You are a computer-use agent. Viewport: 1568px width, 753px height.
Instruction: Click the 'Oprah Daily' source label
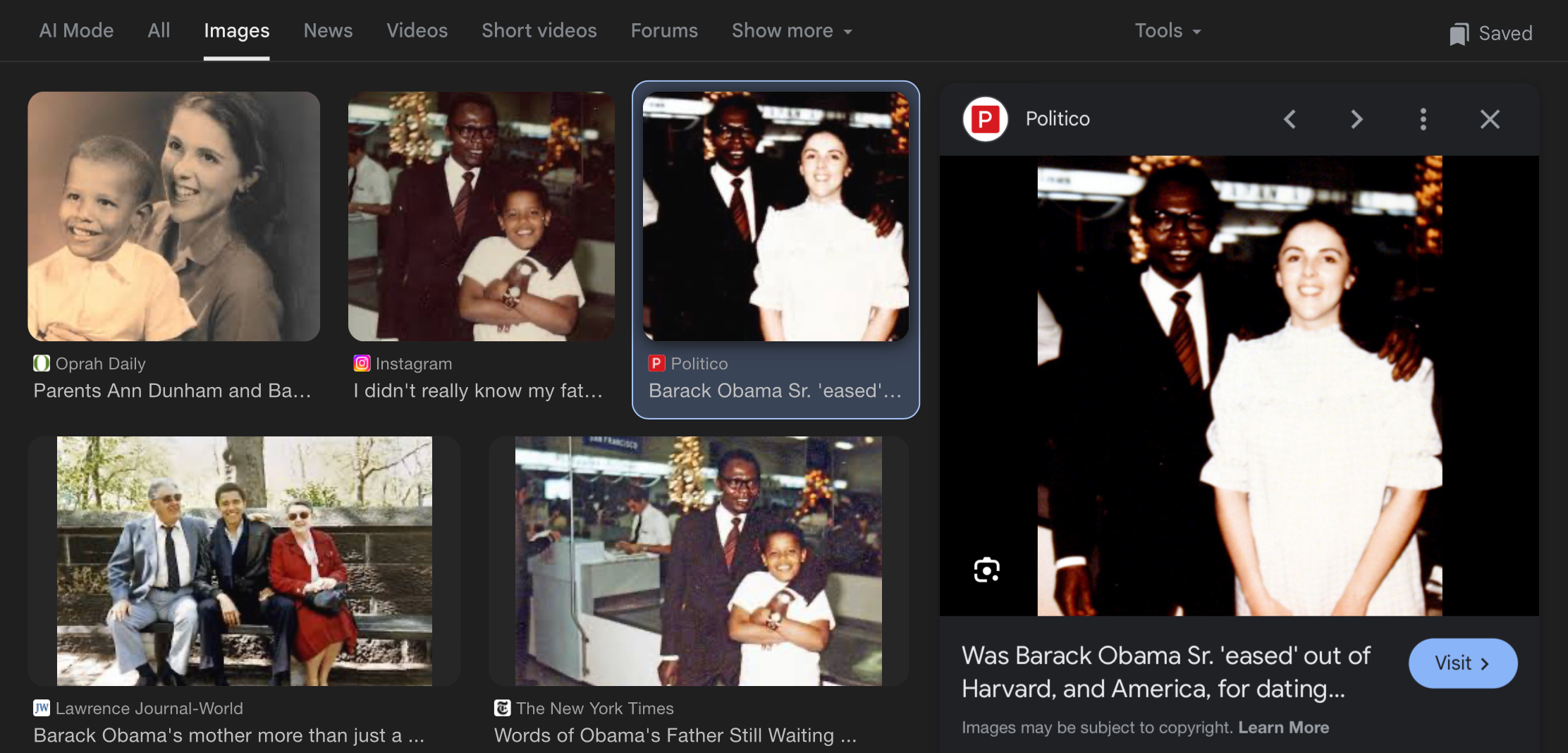point(101,364)
